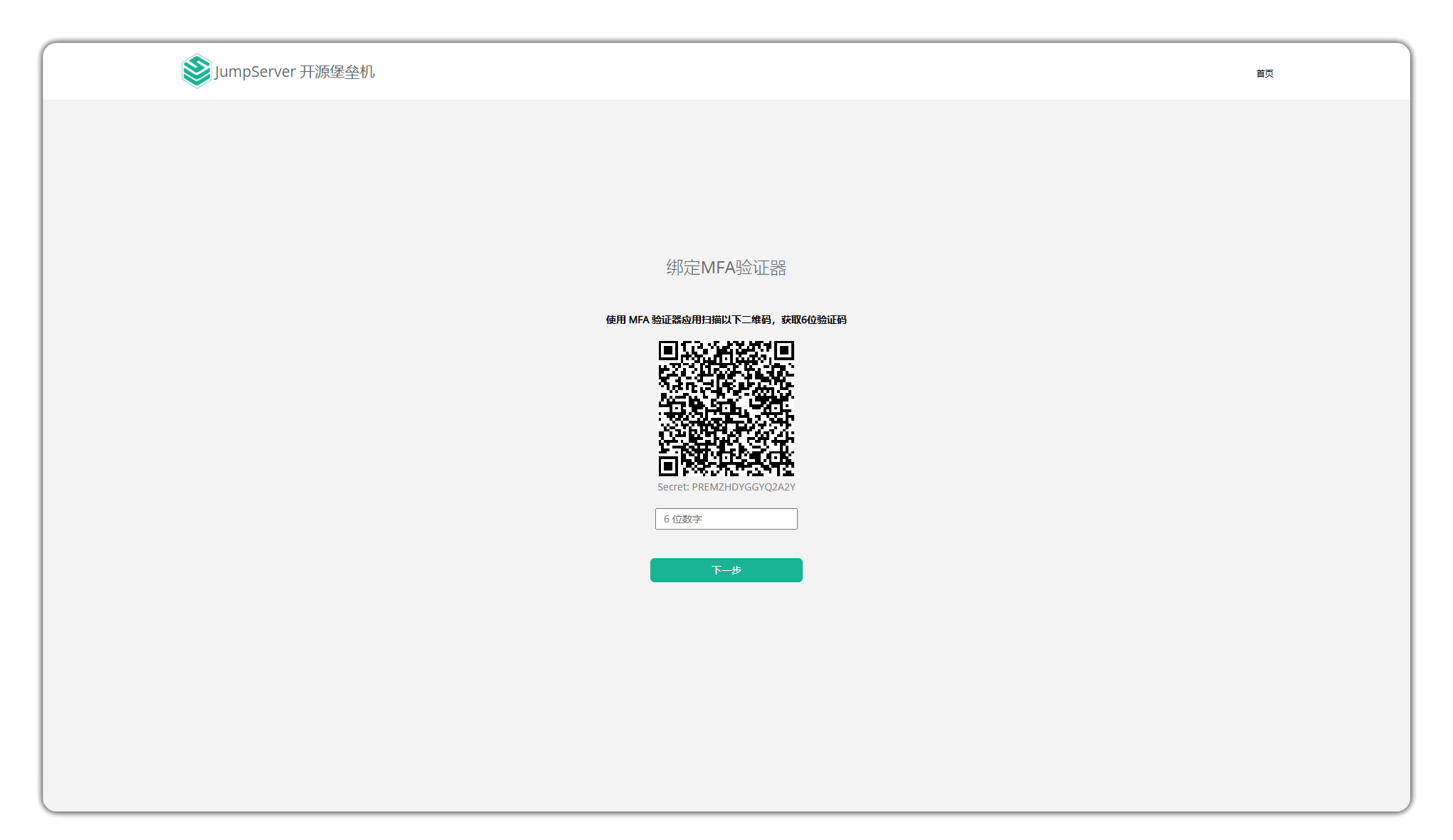This screenshot has height=840, width=1453.
Task: Click the bottom-right corner of QR code
Action: [790, 472]
